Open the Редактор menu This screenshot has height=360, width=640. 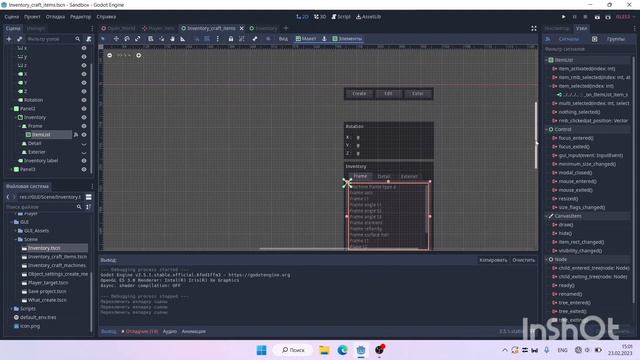pos(80,17)
